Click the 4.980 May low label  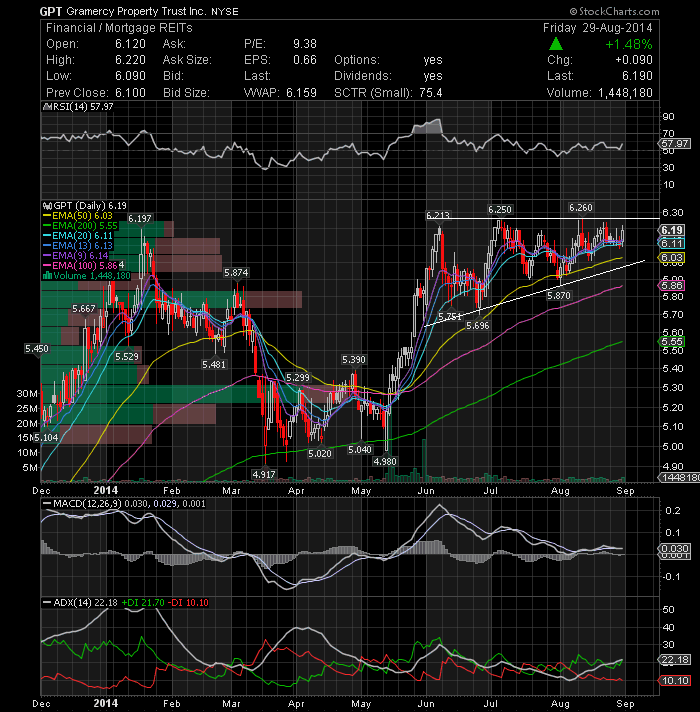click(385, 462)
